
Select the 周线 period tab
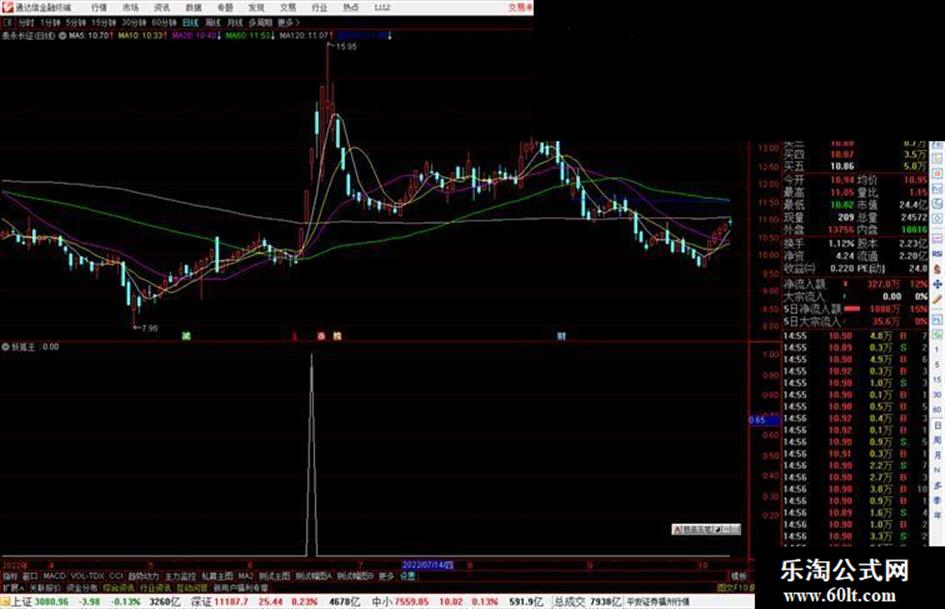coord(213,23)
